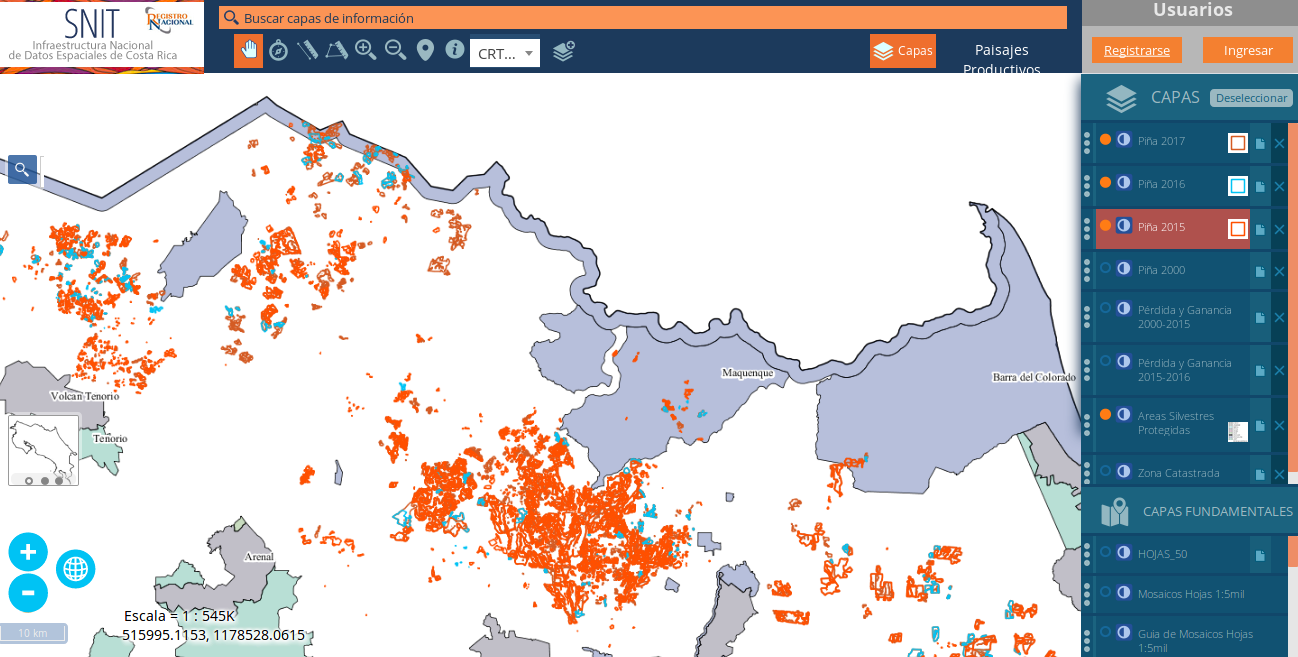The image size is (1298, 657).
Task: Open options dots for Piña 2016 layer
Action: click(1087, 184)
